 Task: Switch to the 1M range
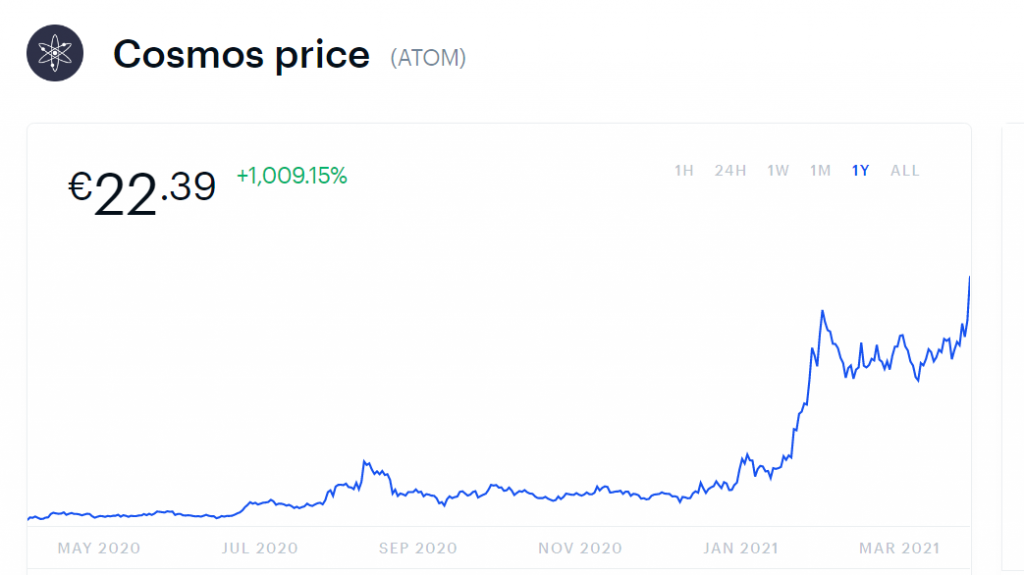[820, 171]
